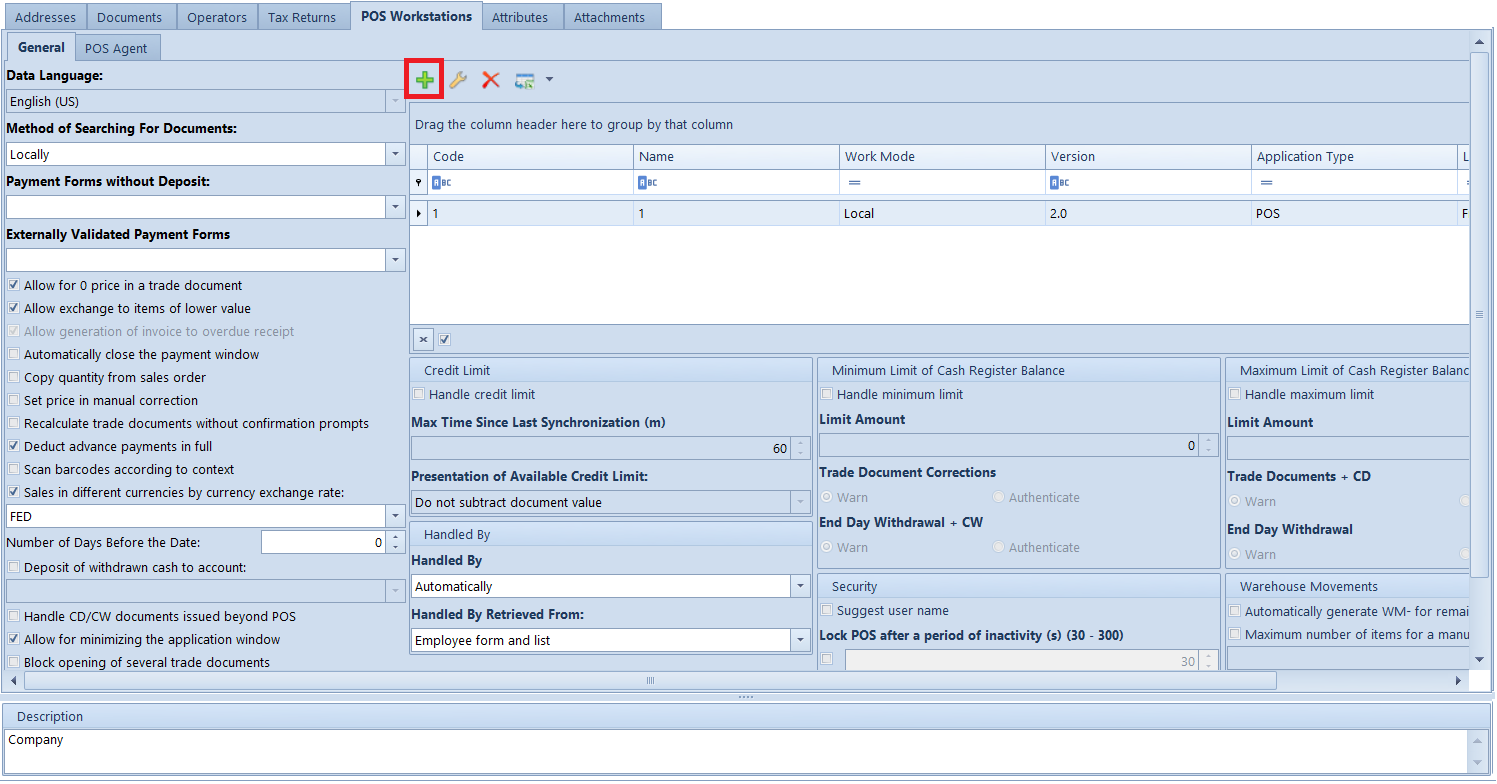The image size is (1497, 784).
Task: Switch to the Attributes tab
Action: click(520, 17)
